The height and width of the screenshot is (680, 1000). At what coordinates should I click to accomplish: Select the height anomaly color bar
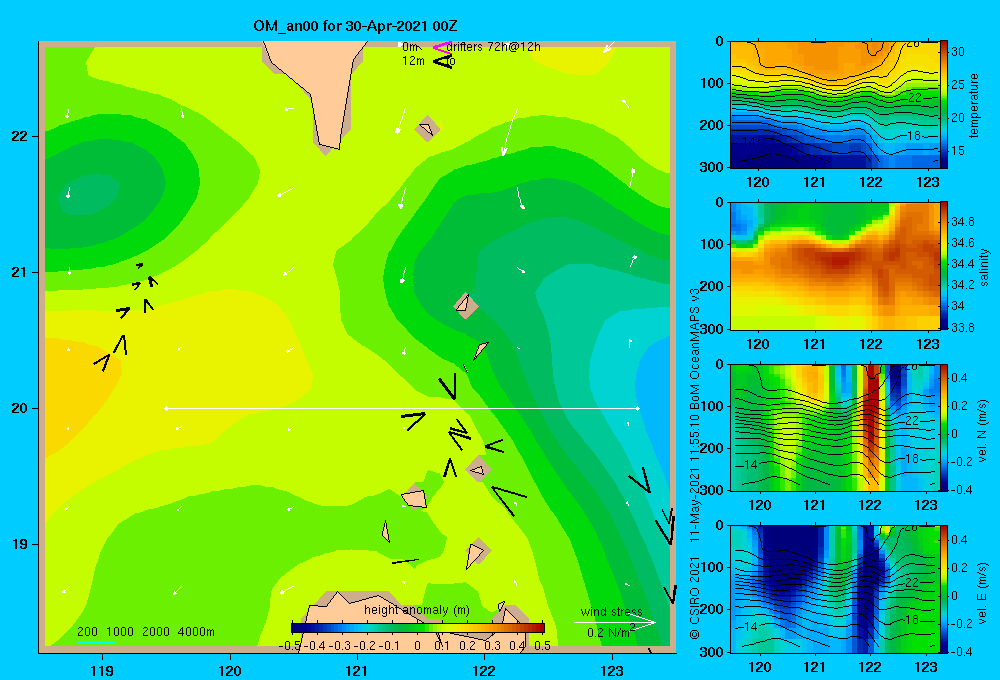[x=418, y=628]
